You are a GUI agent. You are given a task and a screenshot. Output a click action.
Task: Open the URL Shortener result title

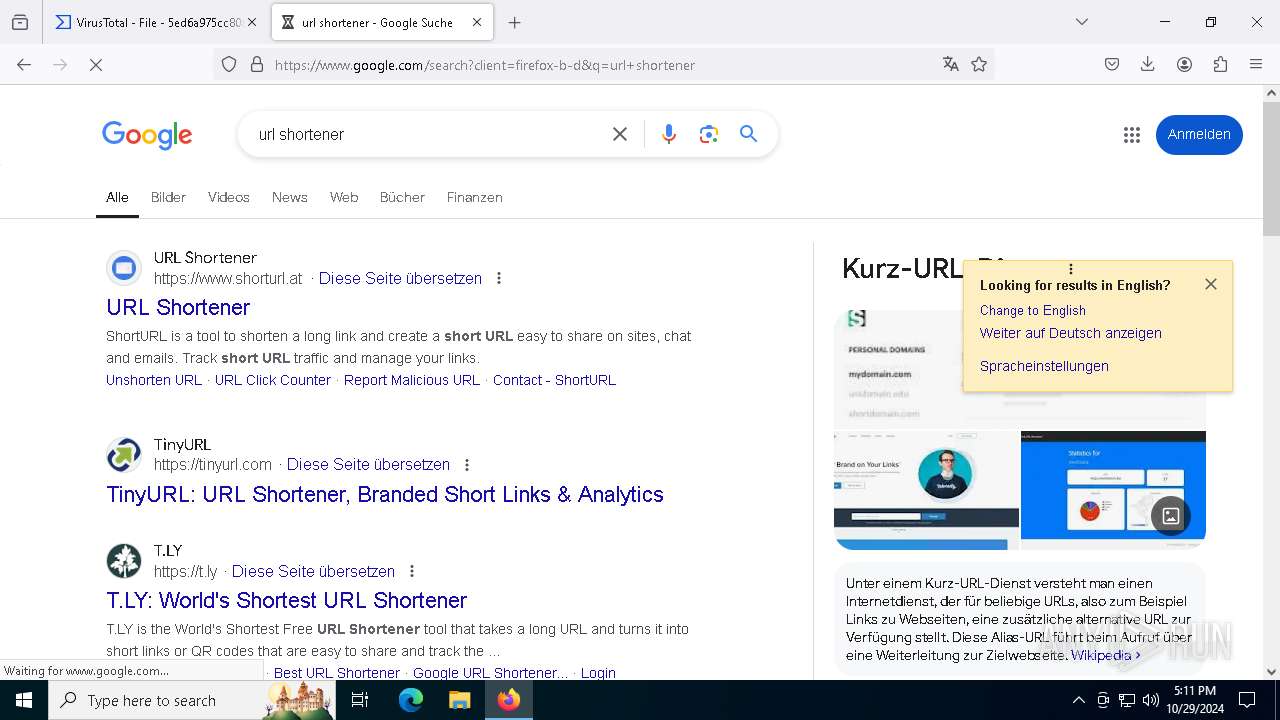(x=178, y=307)
